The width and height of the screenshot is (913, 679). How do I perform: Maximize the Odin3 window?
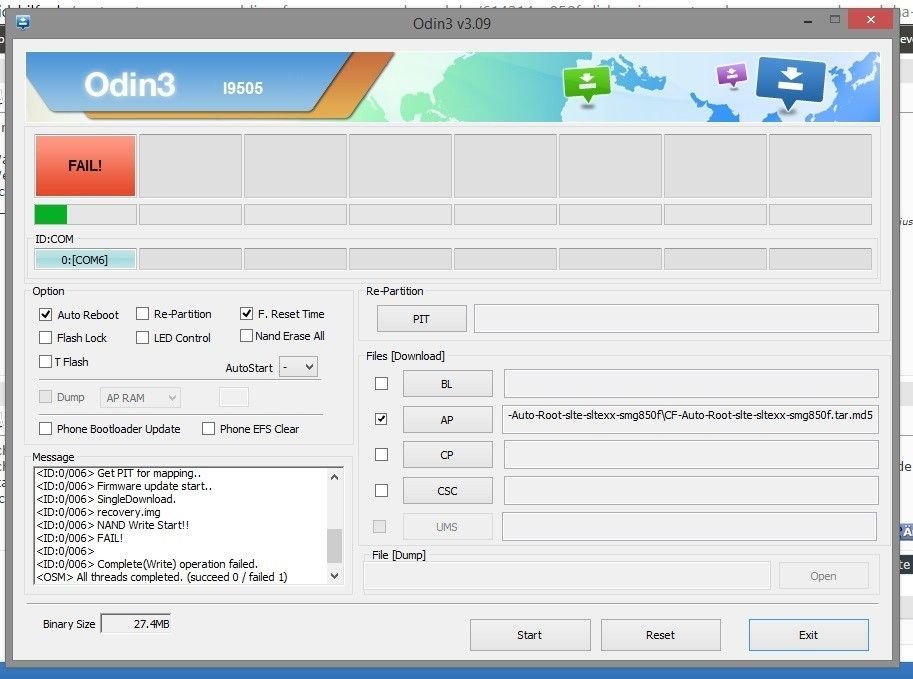(834, 20)
